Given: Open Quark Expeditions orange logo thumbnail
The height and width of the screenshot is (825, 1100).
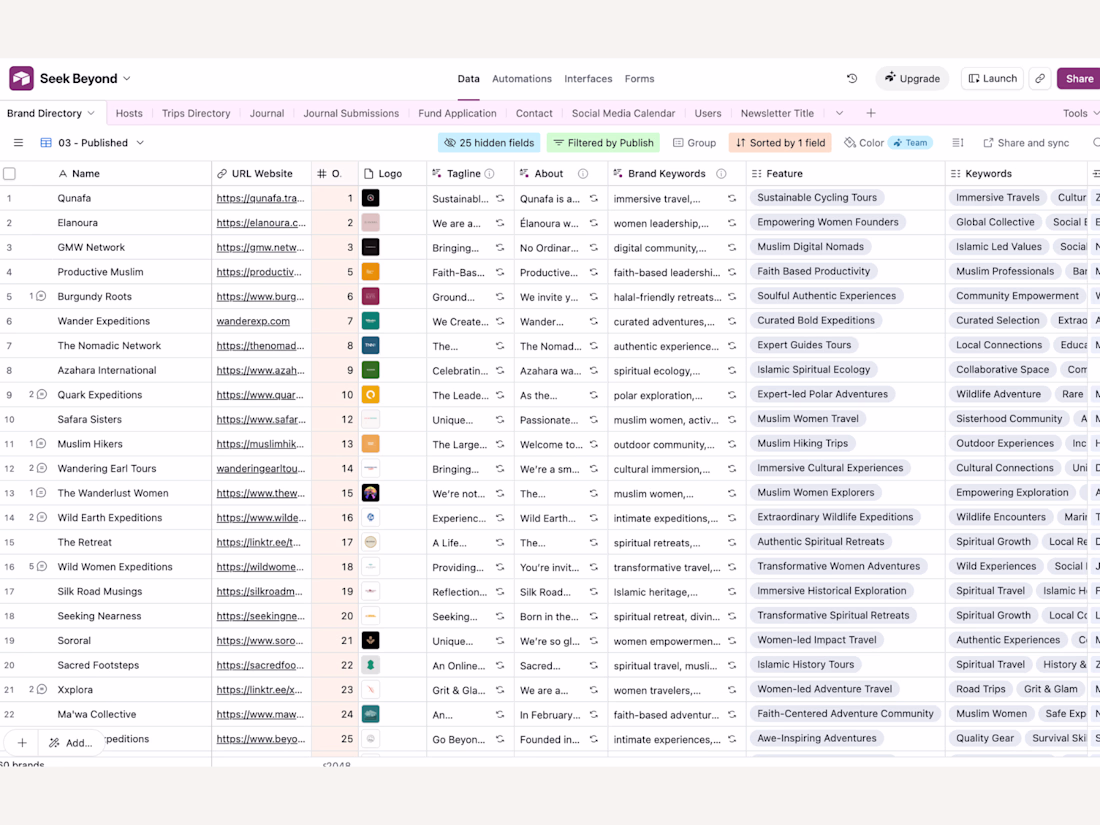Looking at the screenshot, I should coord(370,394).
